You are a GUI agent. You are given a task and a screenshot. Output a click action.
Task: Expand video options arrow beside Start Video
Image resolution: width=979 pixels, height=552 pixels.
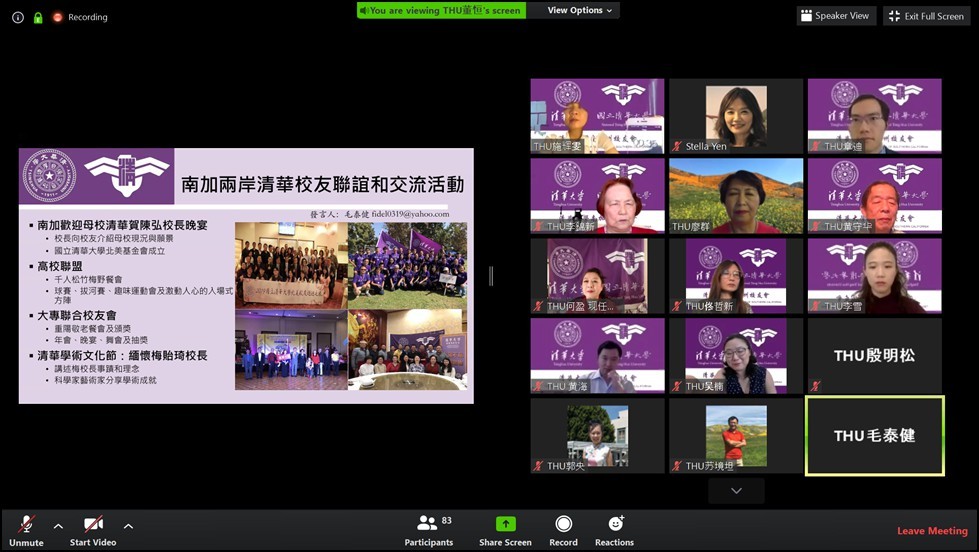128,526
